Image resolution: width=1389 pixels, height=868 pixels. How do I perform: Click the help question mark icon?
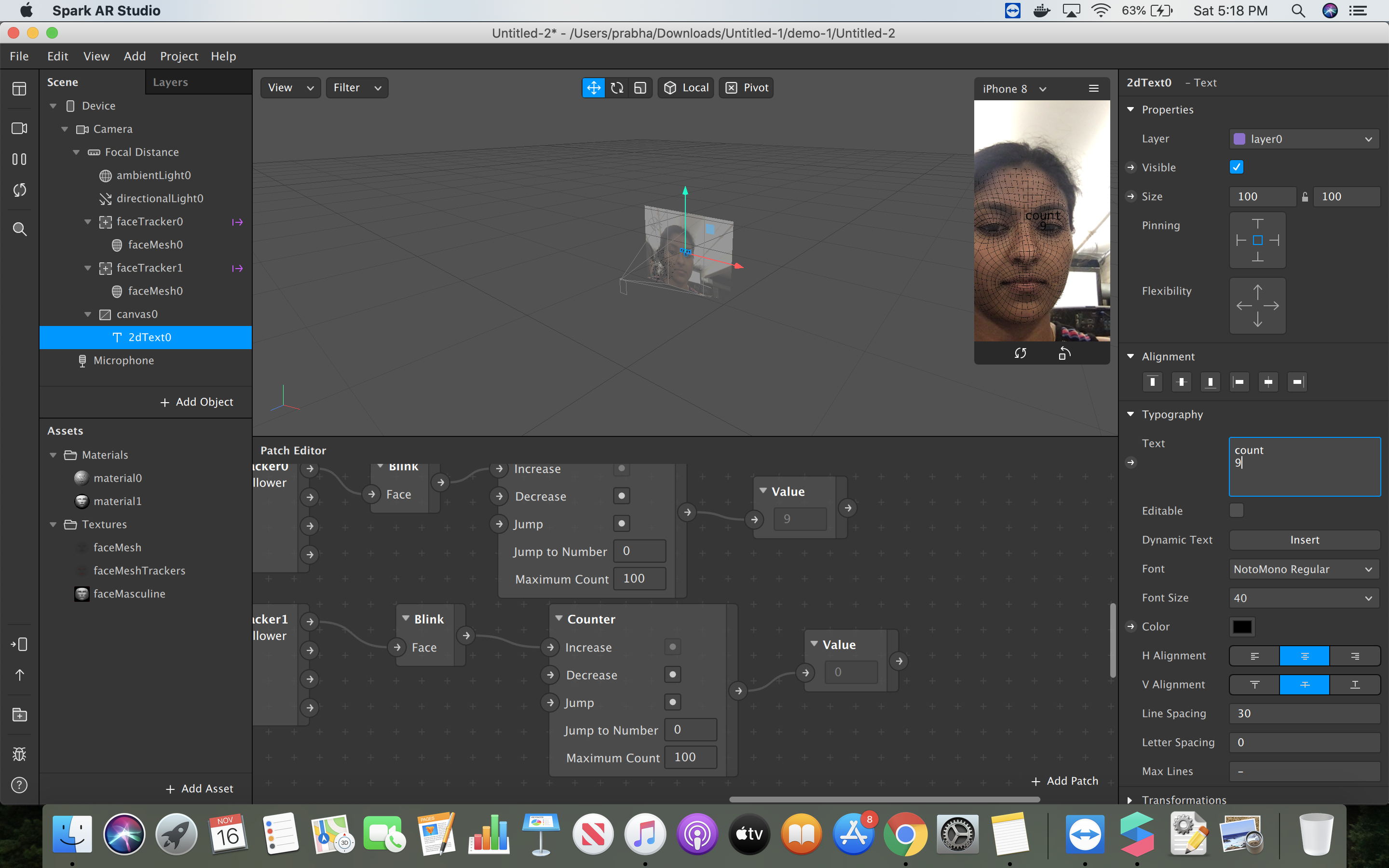coord(19,785)
